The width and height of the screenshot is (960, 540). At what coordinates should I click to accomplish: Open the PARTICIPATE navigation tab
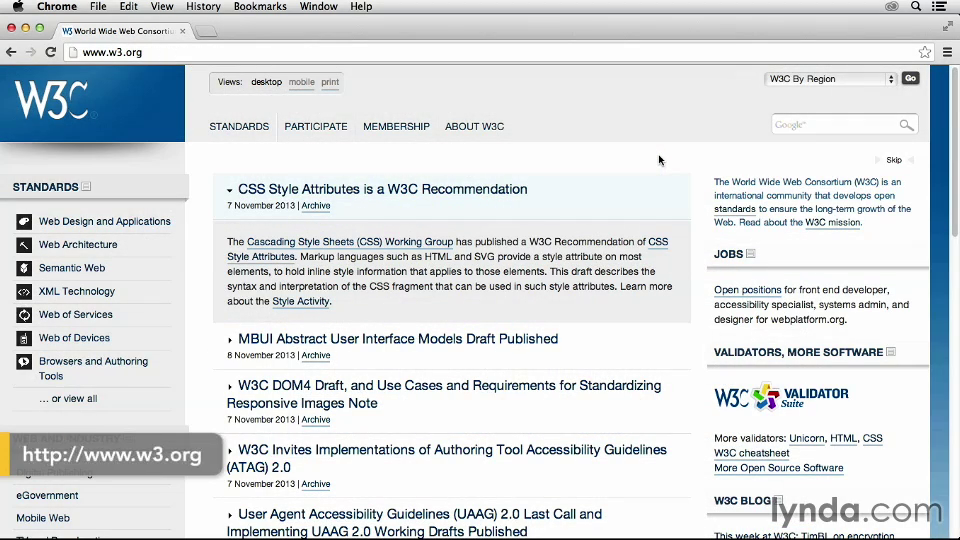coord(316,127)
